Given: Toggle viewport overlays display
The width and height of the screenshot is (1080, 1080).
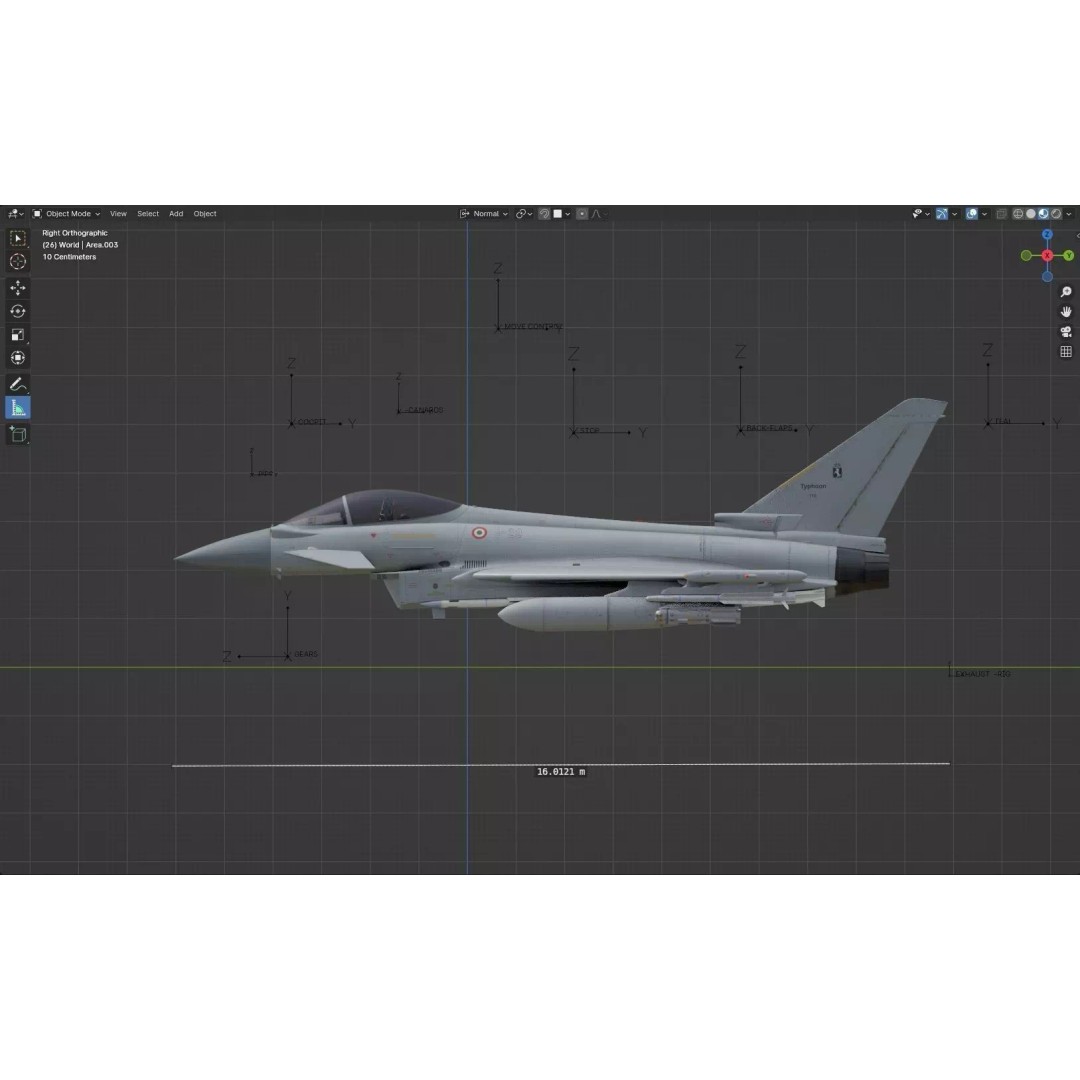Looking at the screenshot, I should click(971, 214).
